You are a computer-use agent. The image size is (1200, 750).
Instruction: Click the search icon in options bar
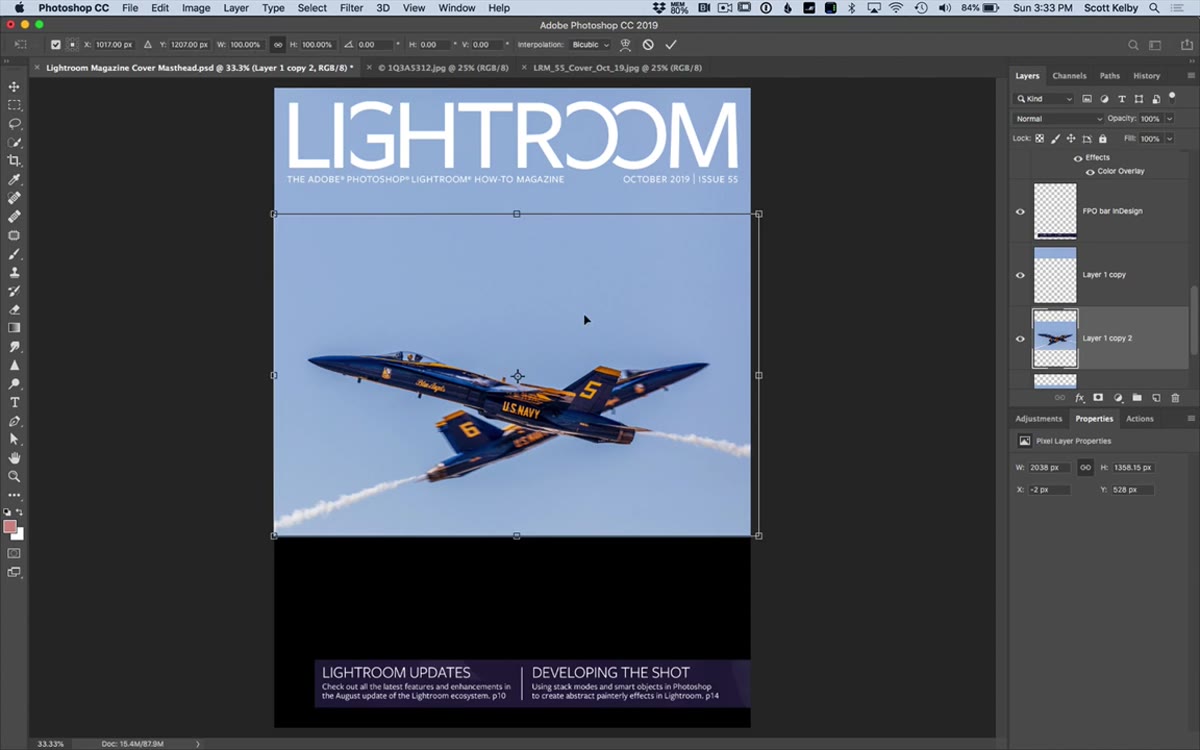click(x=1133, y=45)
